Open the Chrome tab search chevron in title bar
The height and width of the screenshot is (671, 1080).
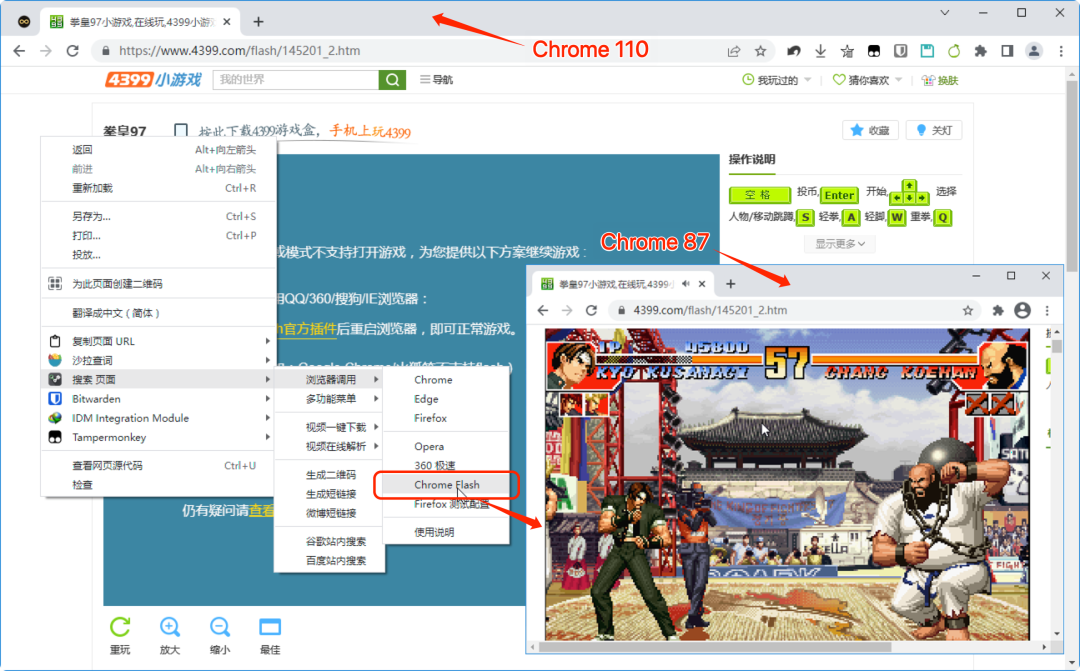coord(945,13)
